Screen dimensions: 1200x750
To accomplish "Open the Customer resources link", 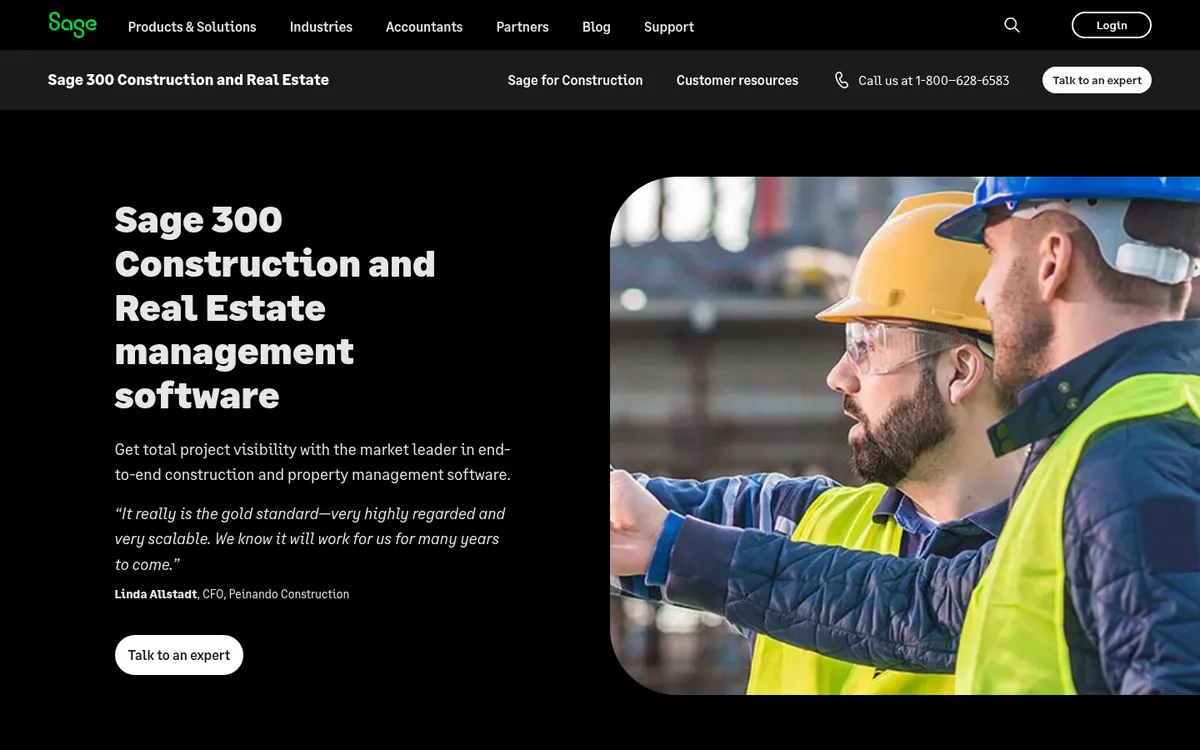I will point(737,80).
